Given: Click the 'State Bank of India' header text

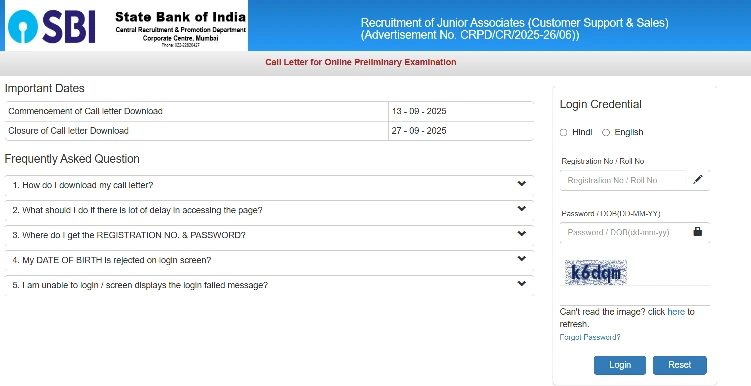Looking at the screenshot, I should tap(181, 17).
